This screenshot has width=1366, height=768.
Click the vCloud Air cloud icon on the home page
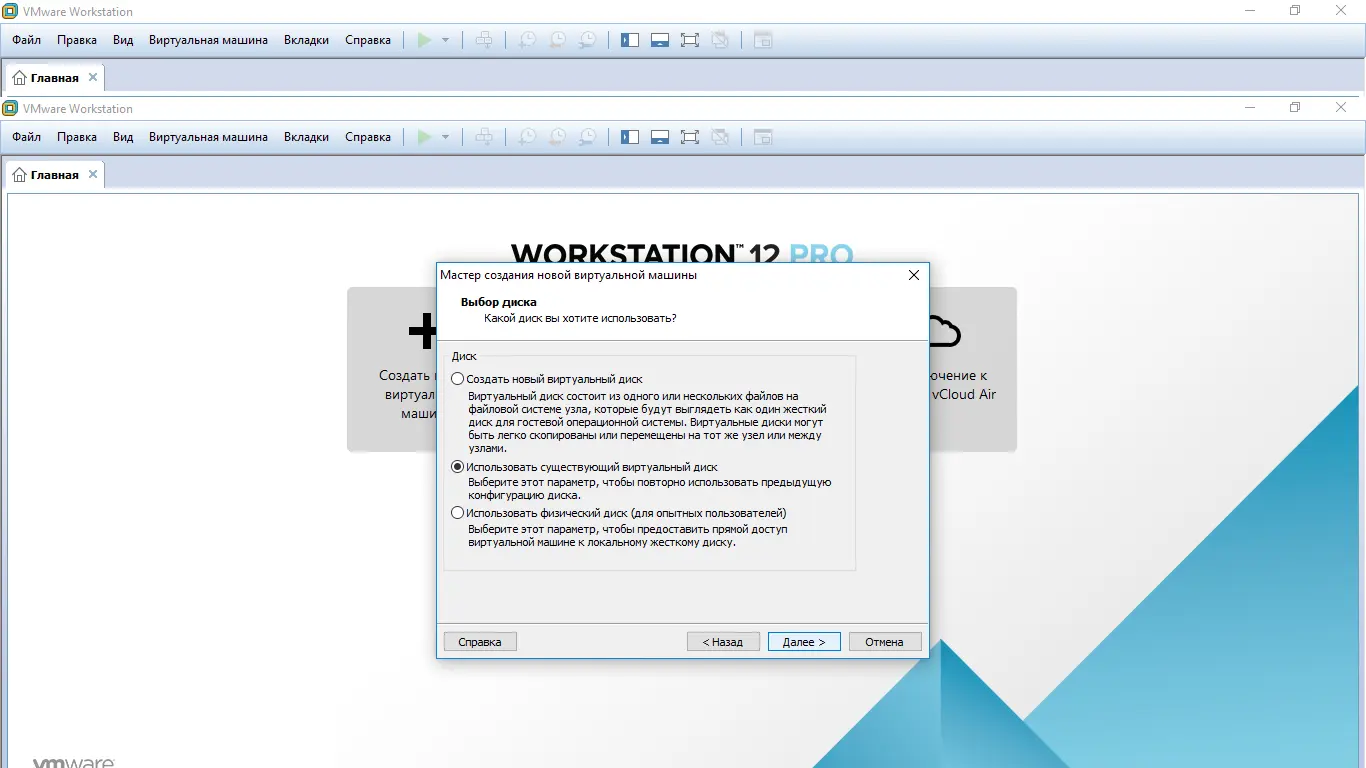(x=943, y=330)
